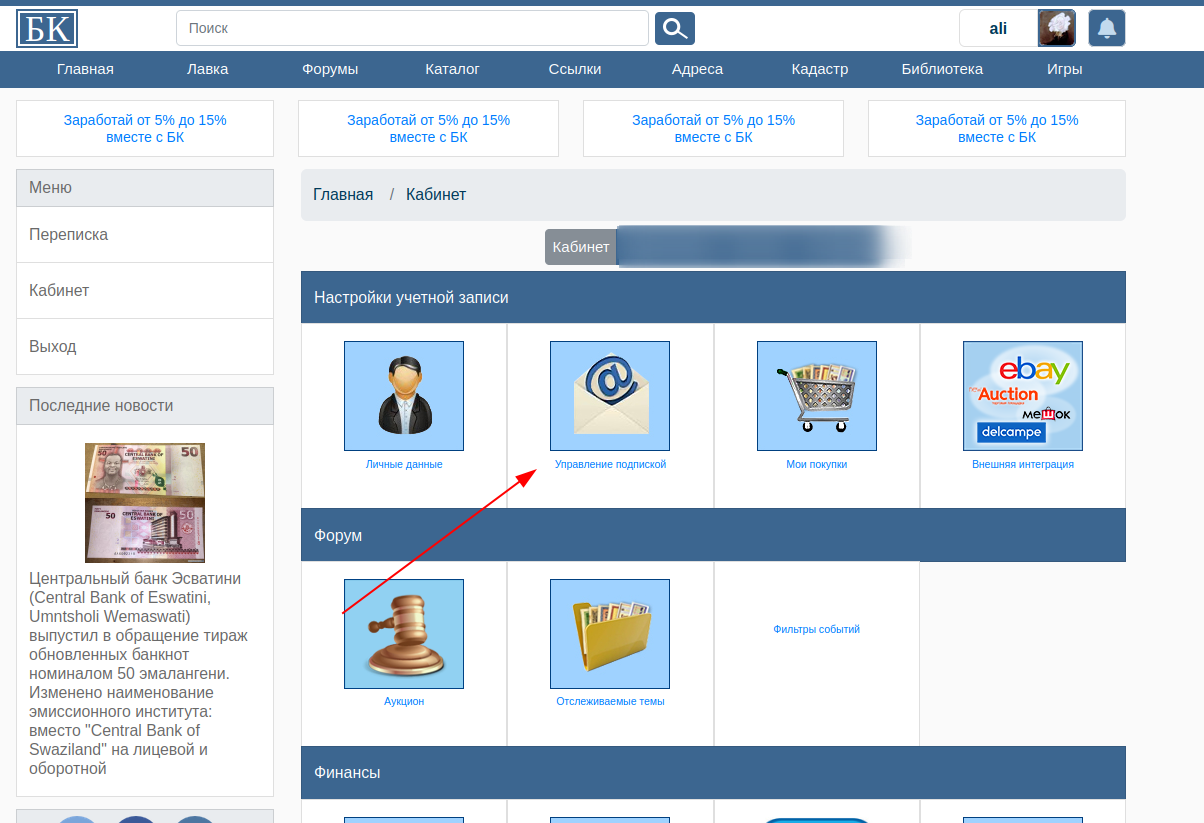Click the Аукцион gavel icon
This screenshot has width=1204, height=823.
pos(403,634)
